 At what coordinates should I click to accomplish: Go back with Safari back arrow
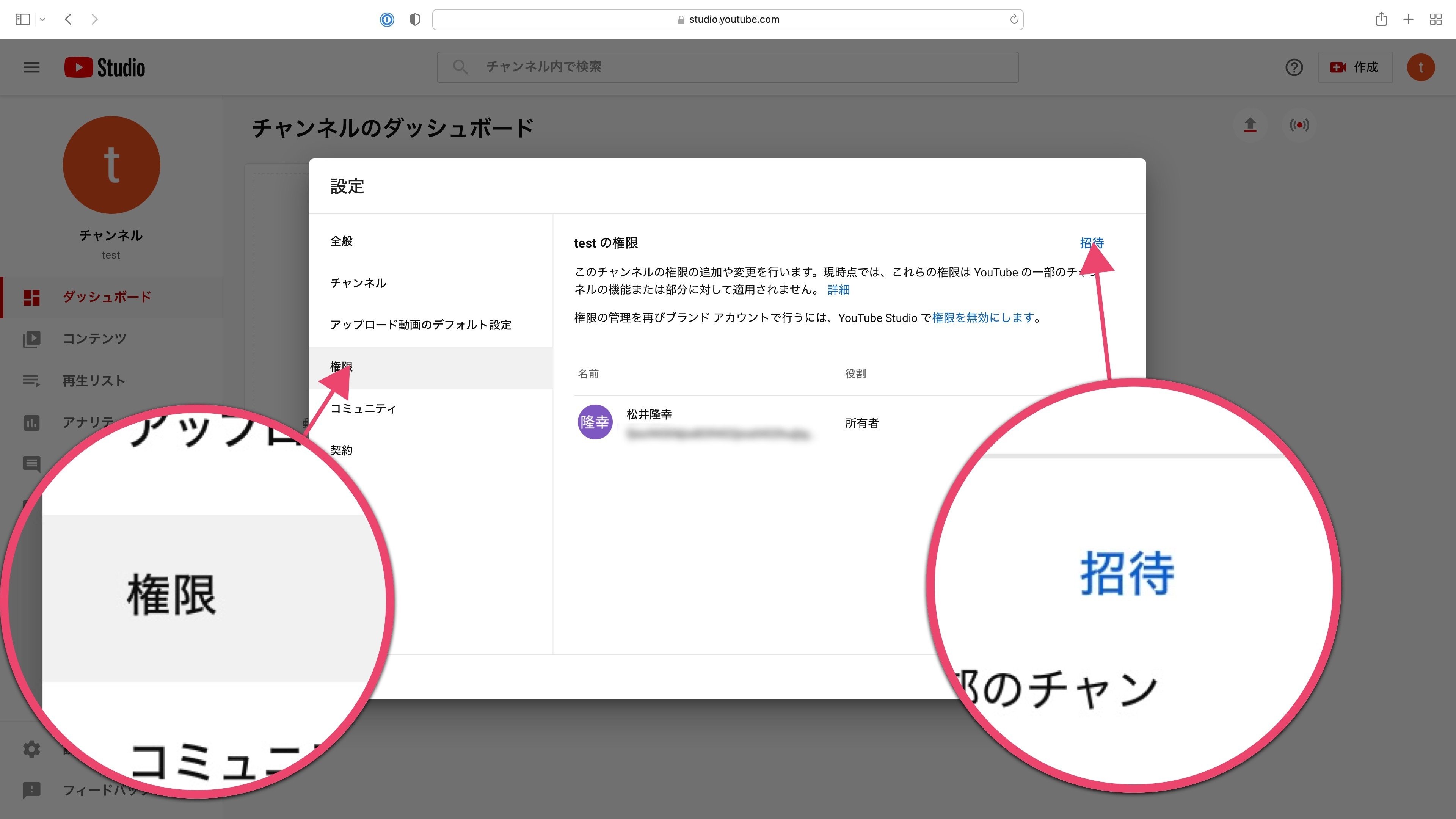68,19
